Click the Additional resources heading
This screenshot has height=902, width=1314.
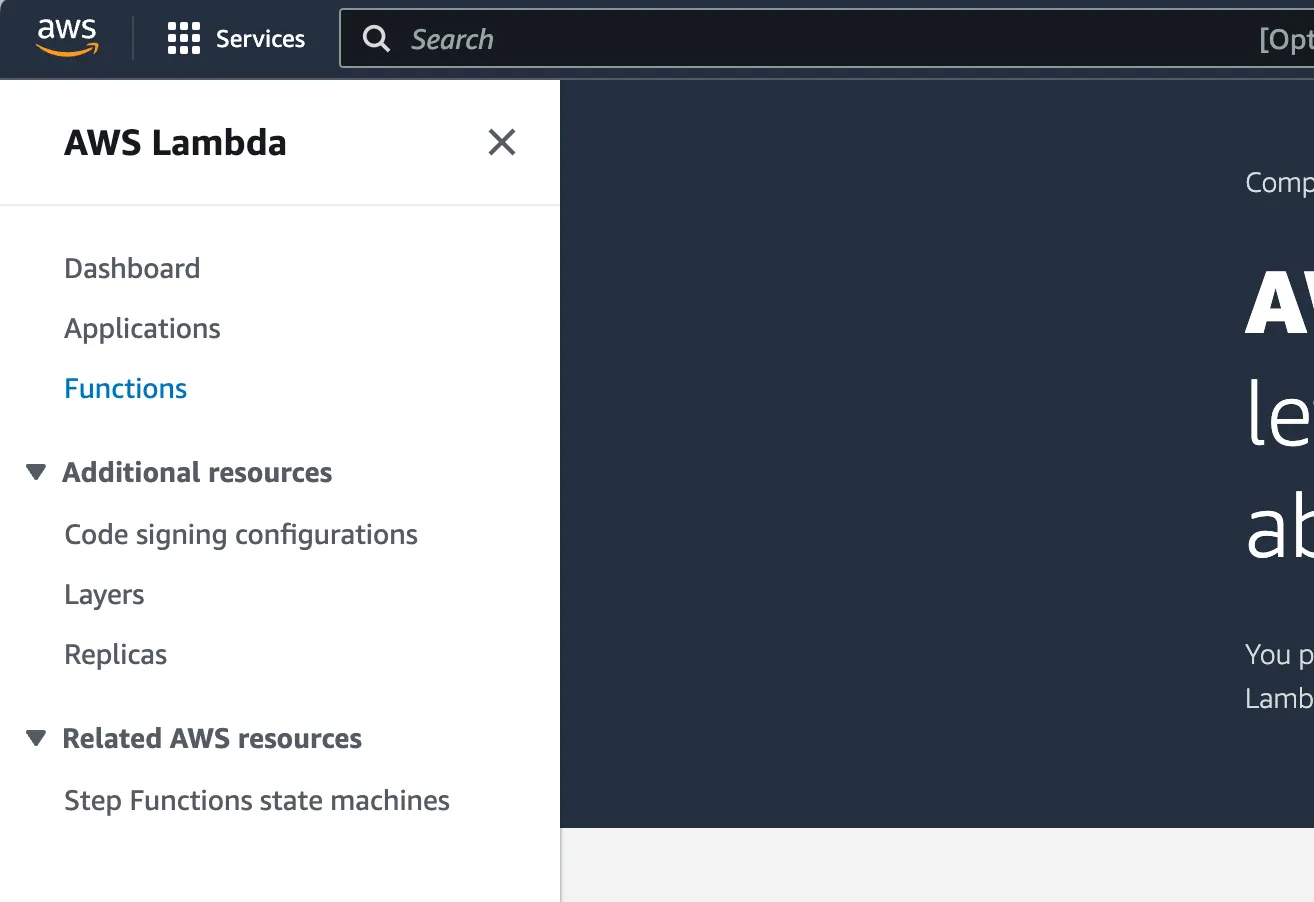point(197,471)
